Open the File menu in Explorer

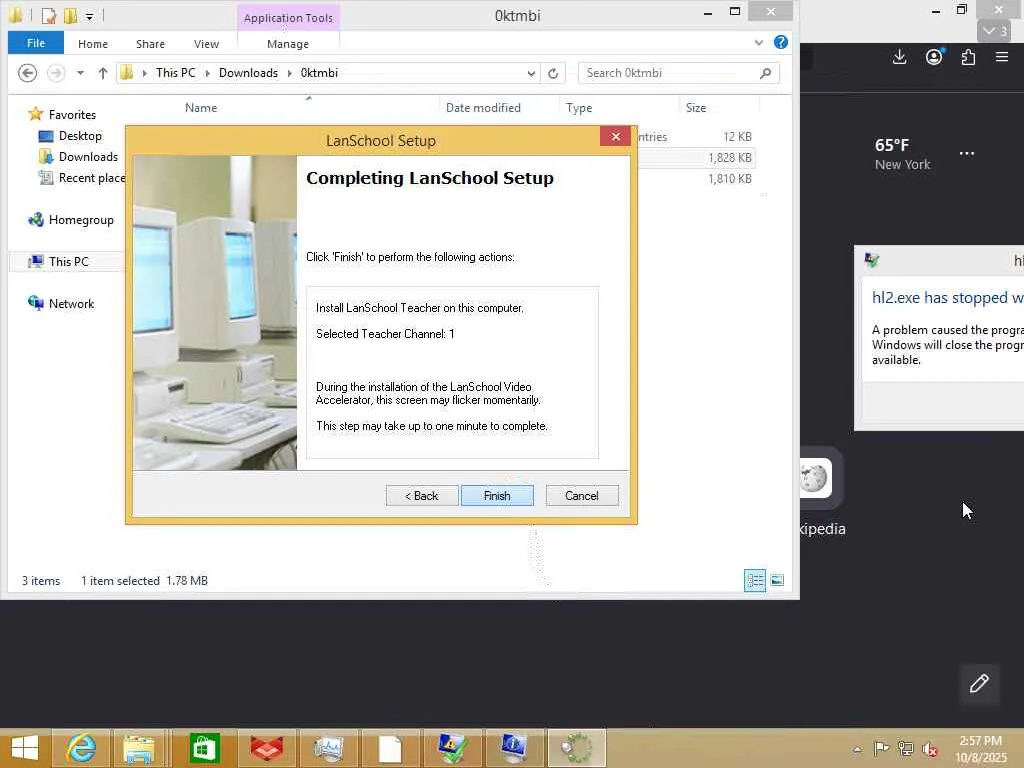36,43
